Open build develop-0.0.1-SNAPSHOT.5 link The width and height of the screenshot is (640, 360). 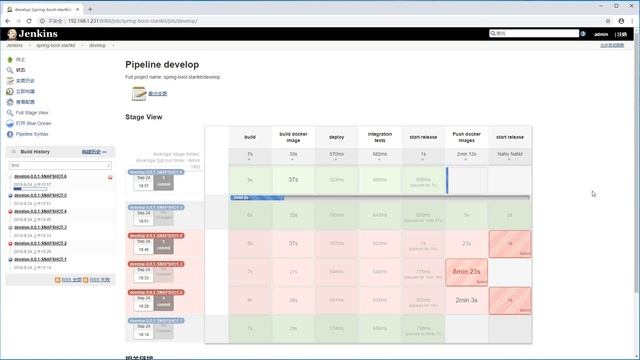click(40, 196)
